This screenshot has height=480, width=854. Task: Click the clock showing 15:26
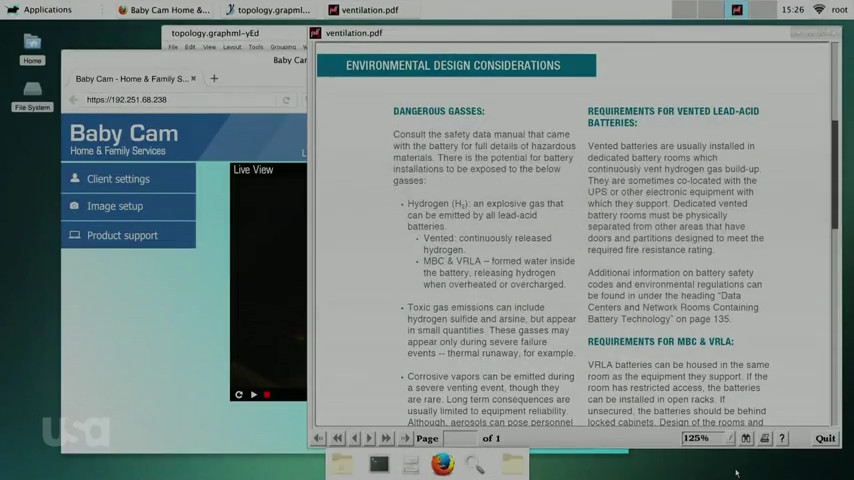792,10
